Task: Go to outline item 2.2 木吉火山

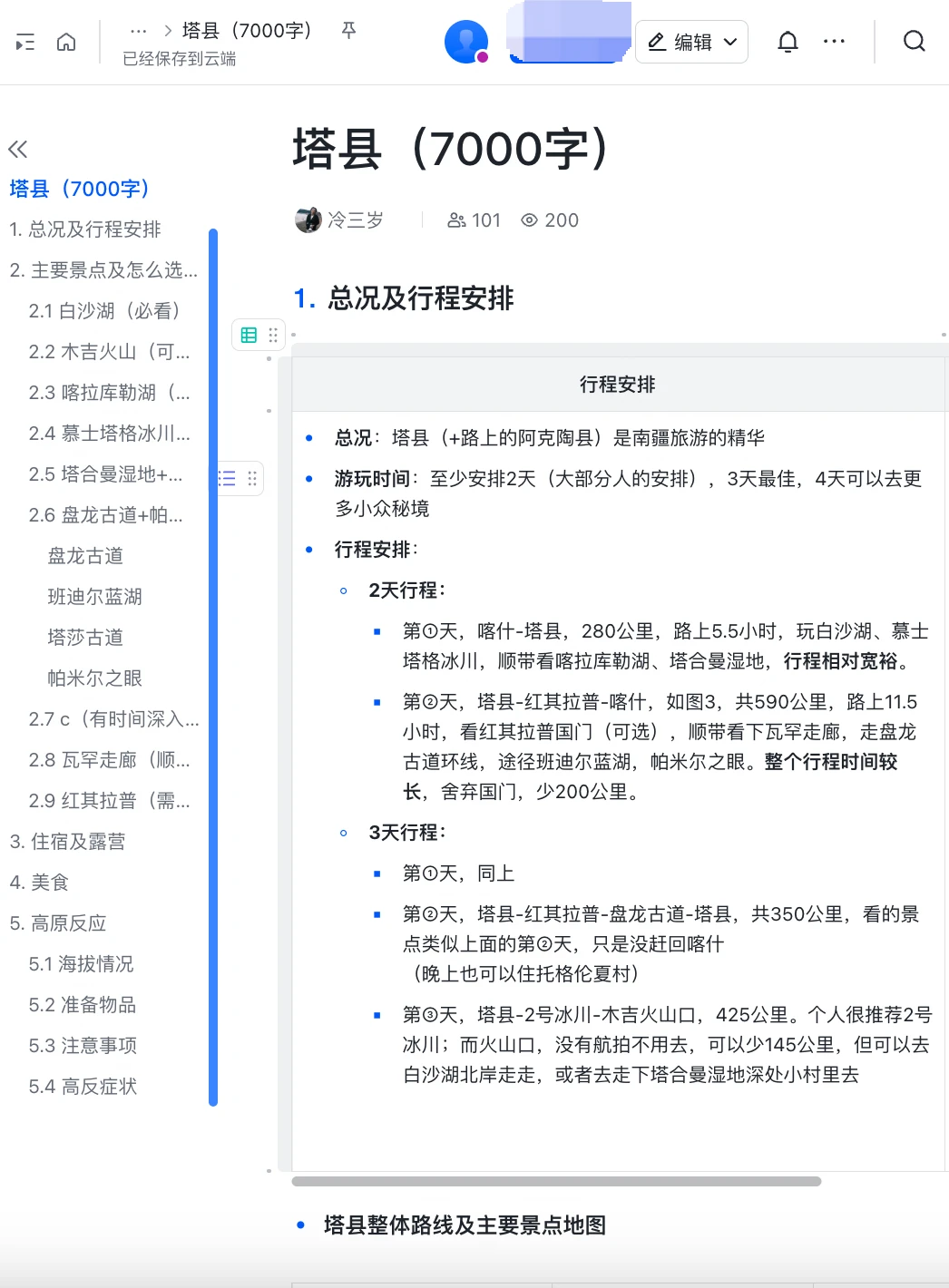Action: (x=110, y=352)
